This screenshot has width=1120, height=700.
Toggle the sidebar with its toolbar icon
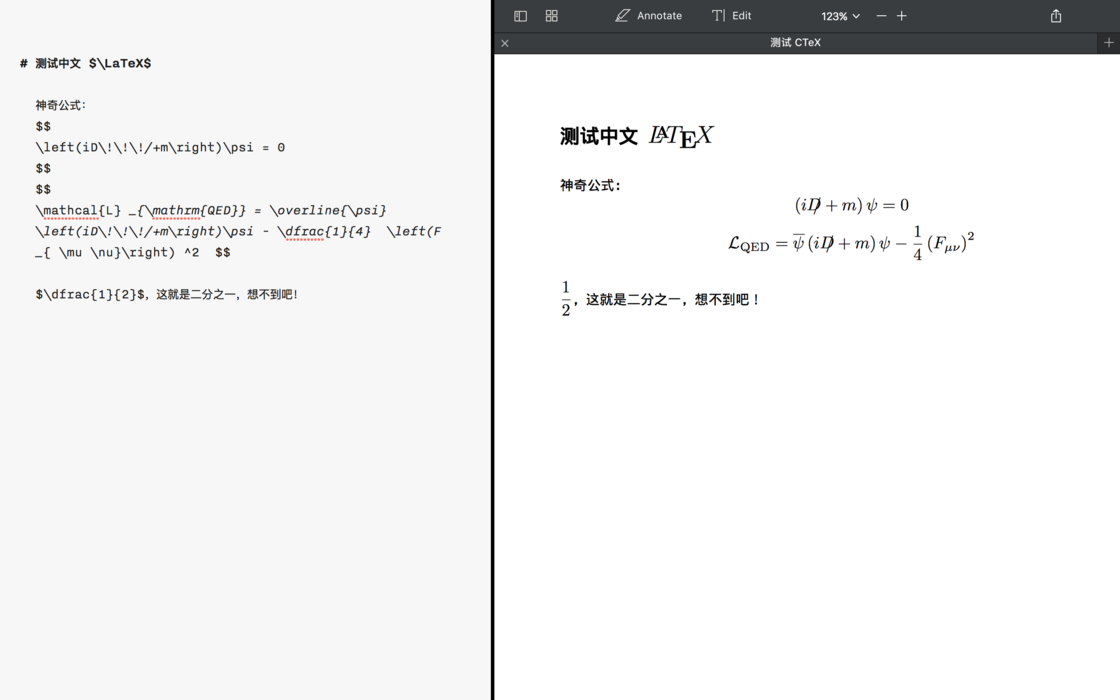coord(520,15)
